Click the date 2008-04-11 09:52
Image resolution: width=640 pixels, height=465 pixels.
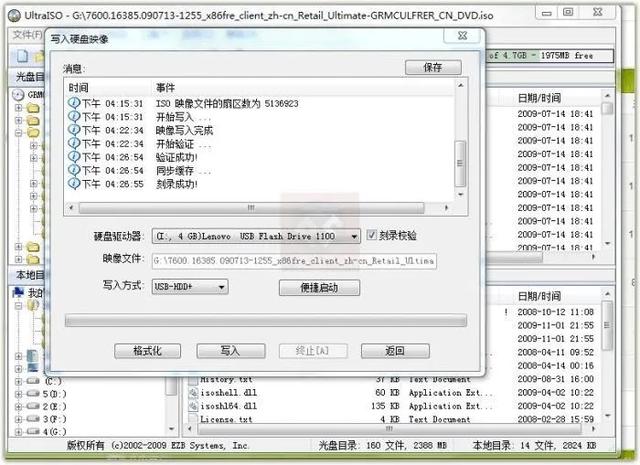[556, 352]
